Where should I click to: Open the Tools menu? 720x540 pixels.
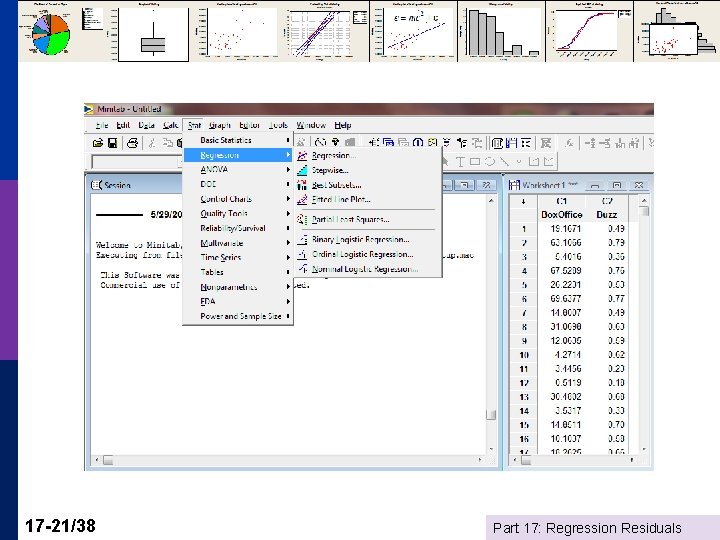point(278,125)
